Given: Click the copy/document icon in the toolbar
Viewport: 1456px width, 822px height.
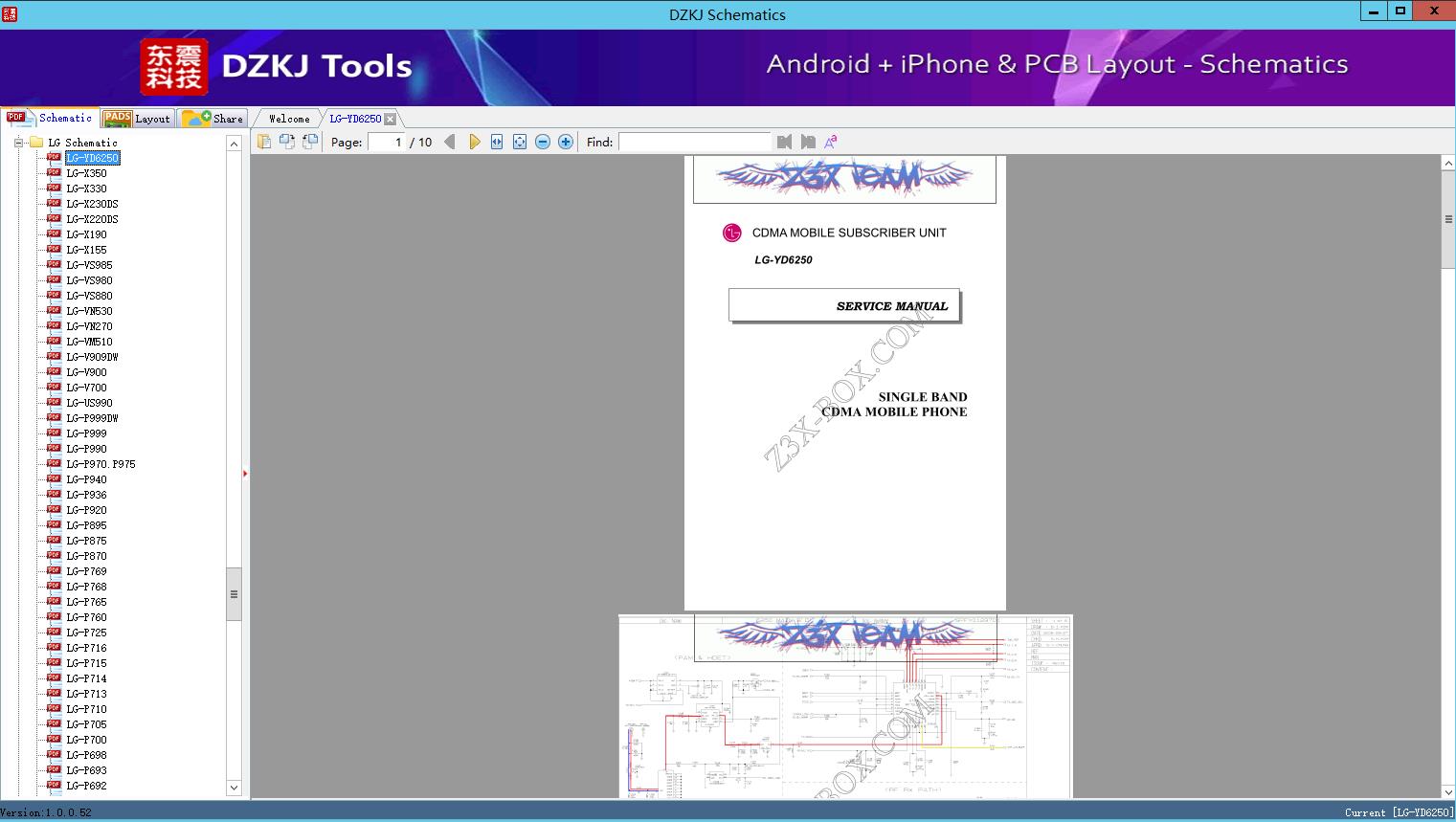Looking at the screenshot, I should (263, 142).
